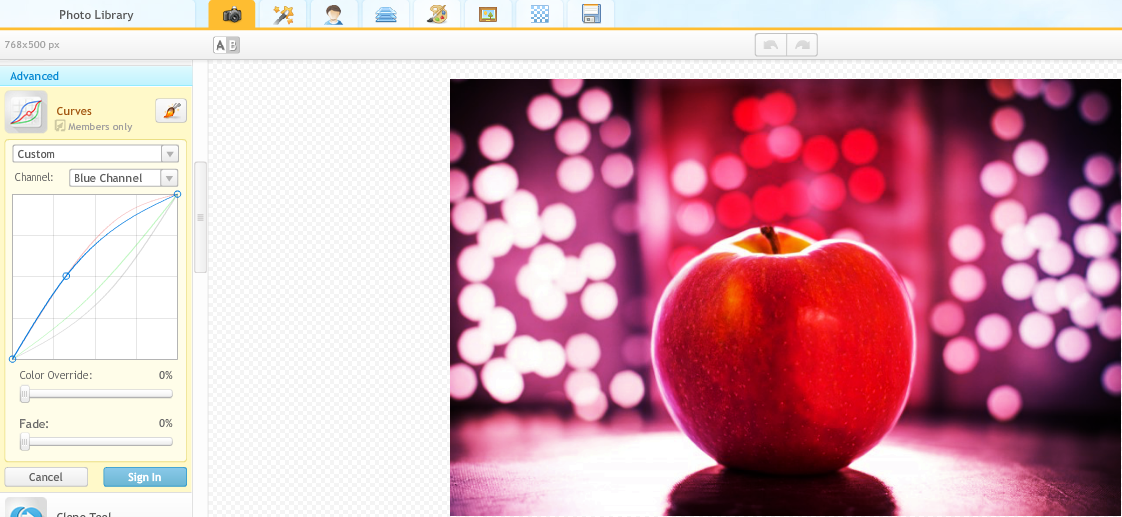
Task: Click the Fade slider handle
Action: pos(25,442)
